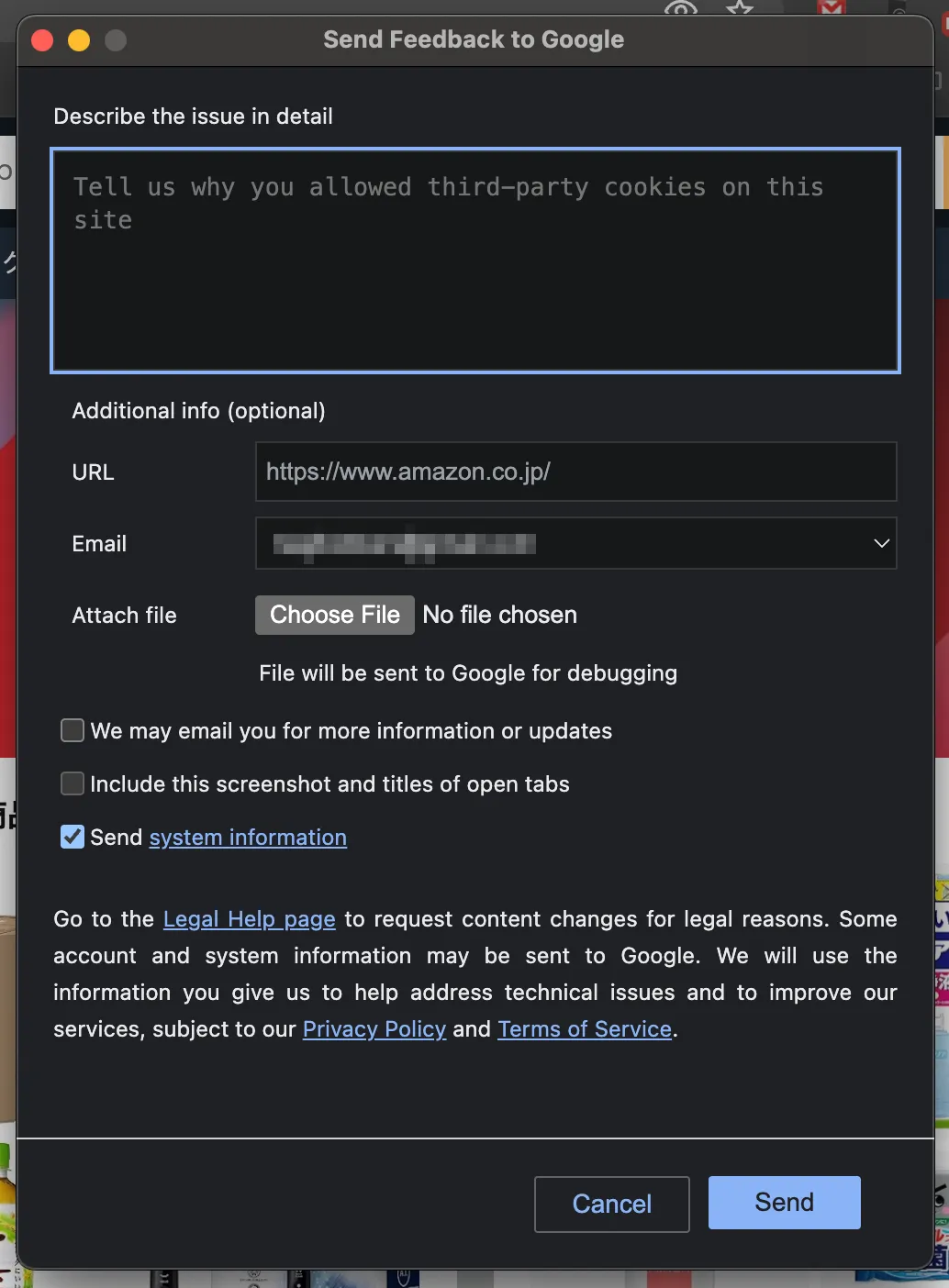The height and width of the screenshot is (1288, 949).
Task: Close the Send Feedback dialog window
Action: 42,40
